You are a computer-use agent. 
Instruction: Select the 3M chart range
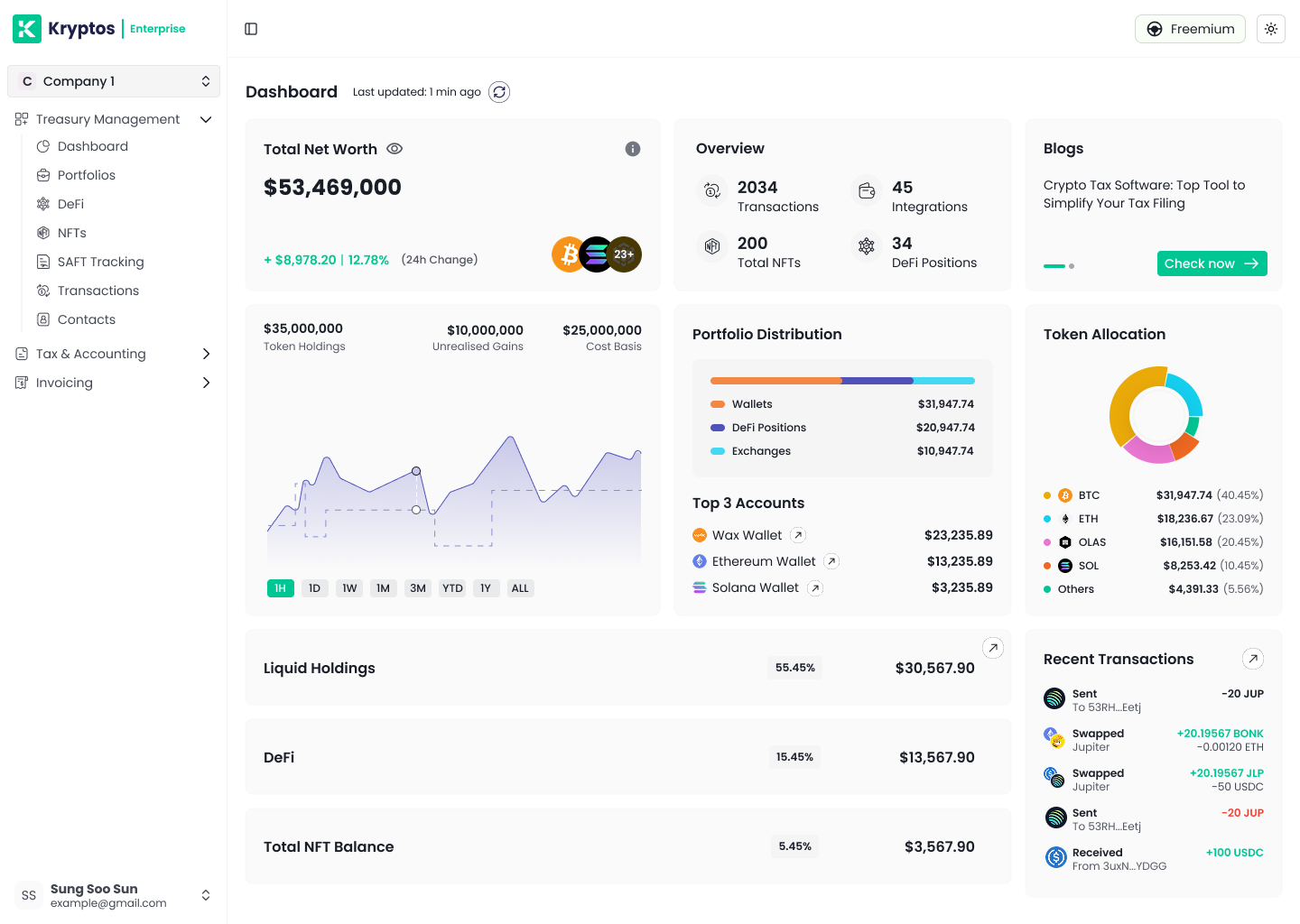[x=418, y=588]
